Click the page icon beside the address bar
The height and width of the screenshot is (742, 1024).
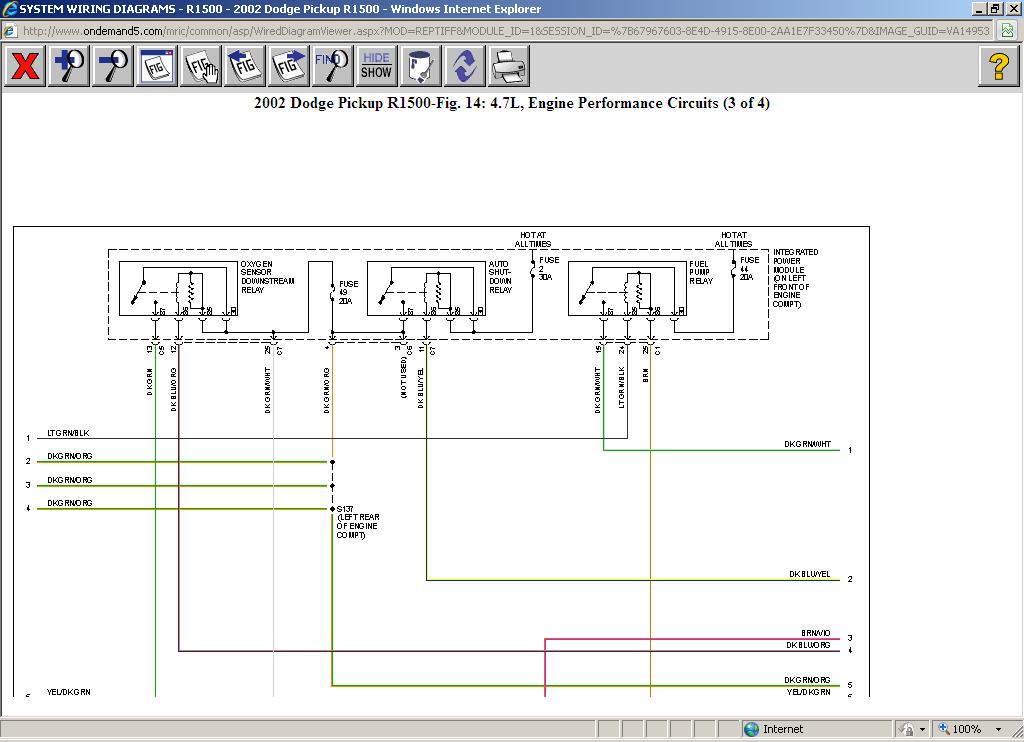(1010, 30)
